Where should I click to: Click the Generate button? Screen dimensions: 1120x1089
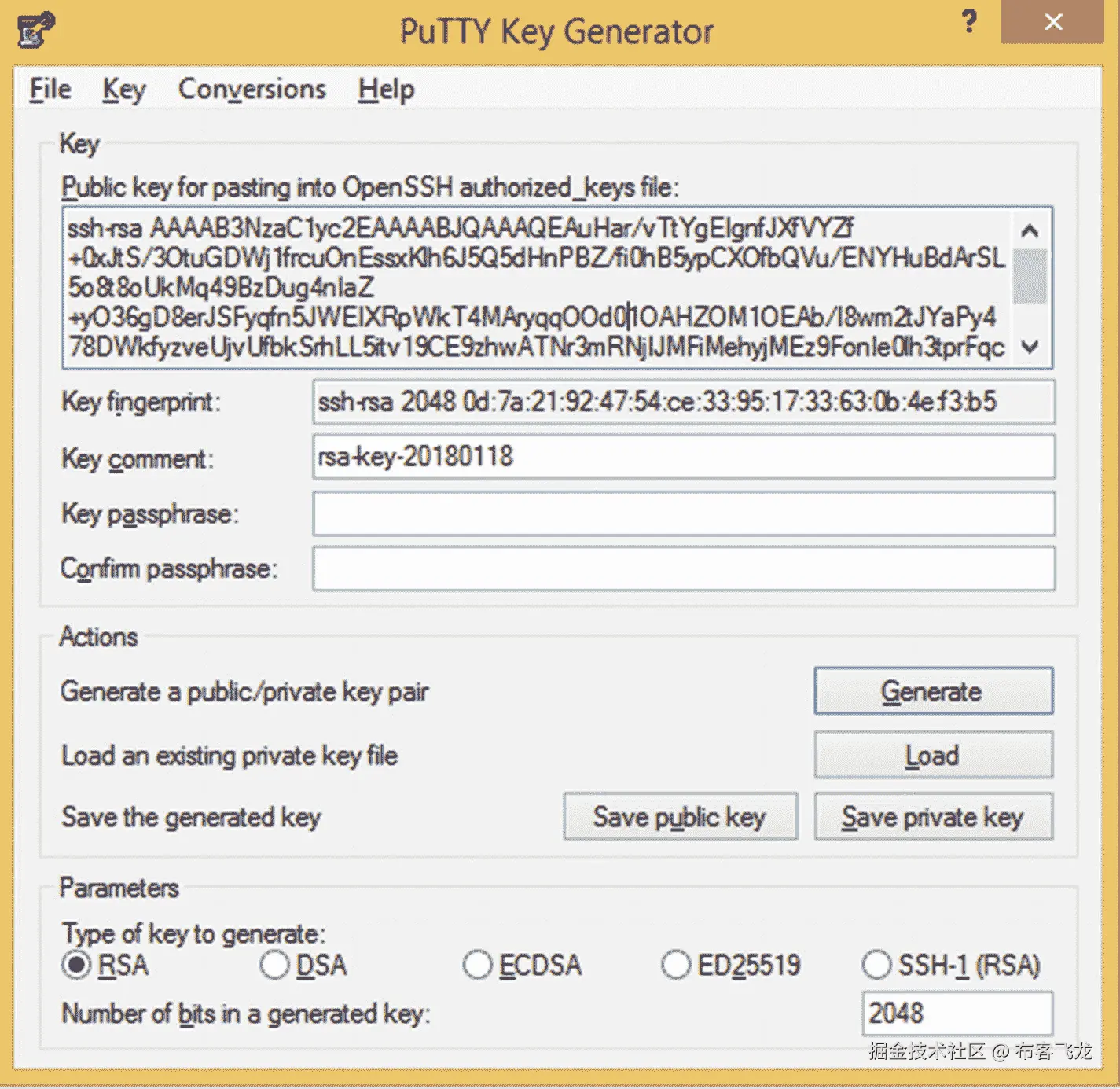pos(932,691)
